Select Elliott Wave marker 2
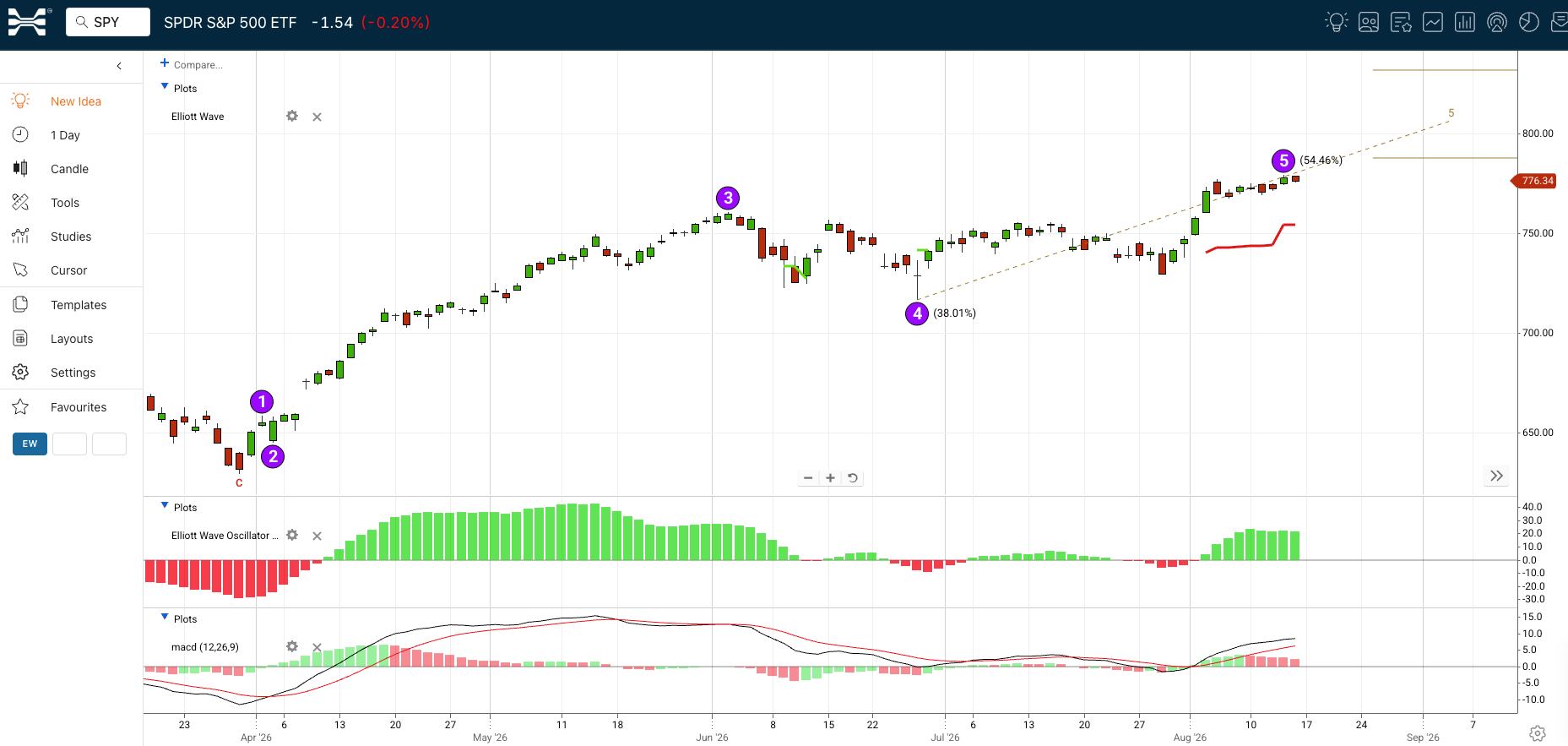 tap(273, 456)
